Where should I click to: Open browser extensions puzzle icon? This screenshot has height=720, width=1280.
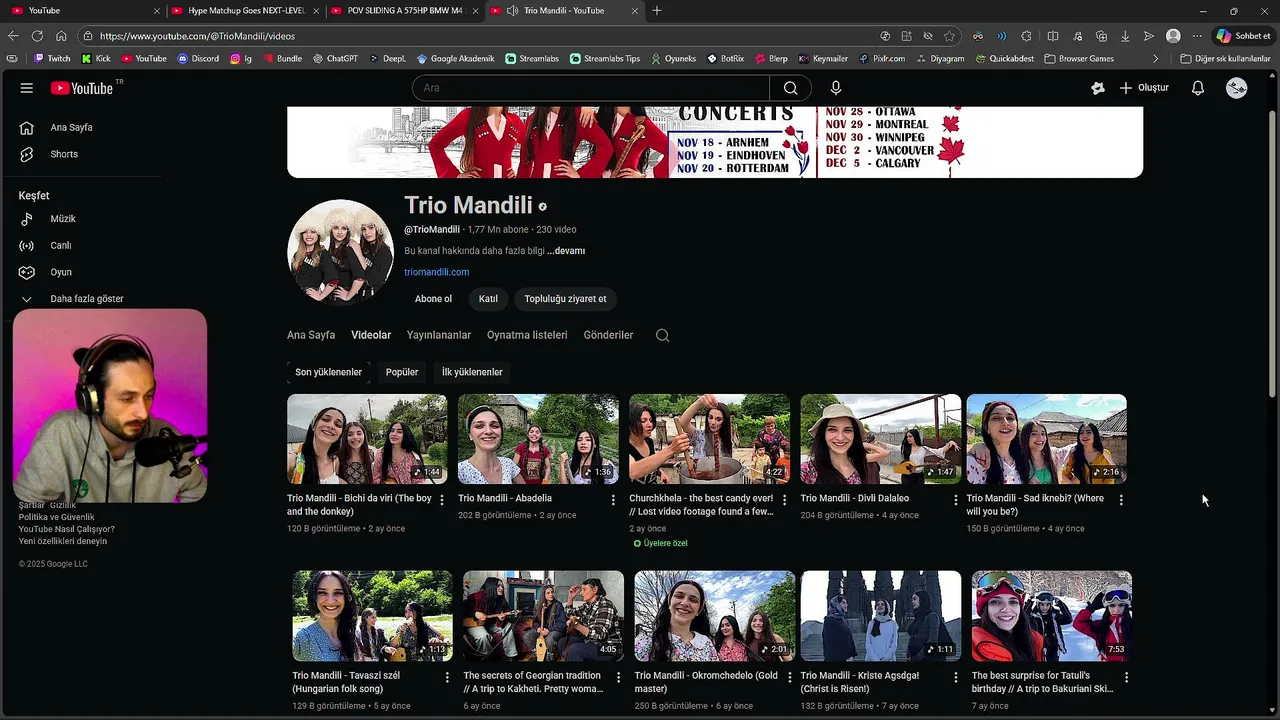point(1027,36)
